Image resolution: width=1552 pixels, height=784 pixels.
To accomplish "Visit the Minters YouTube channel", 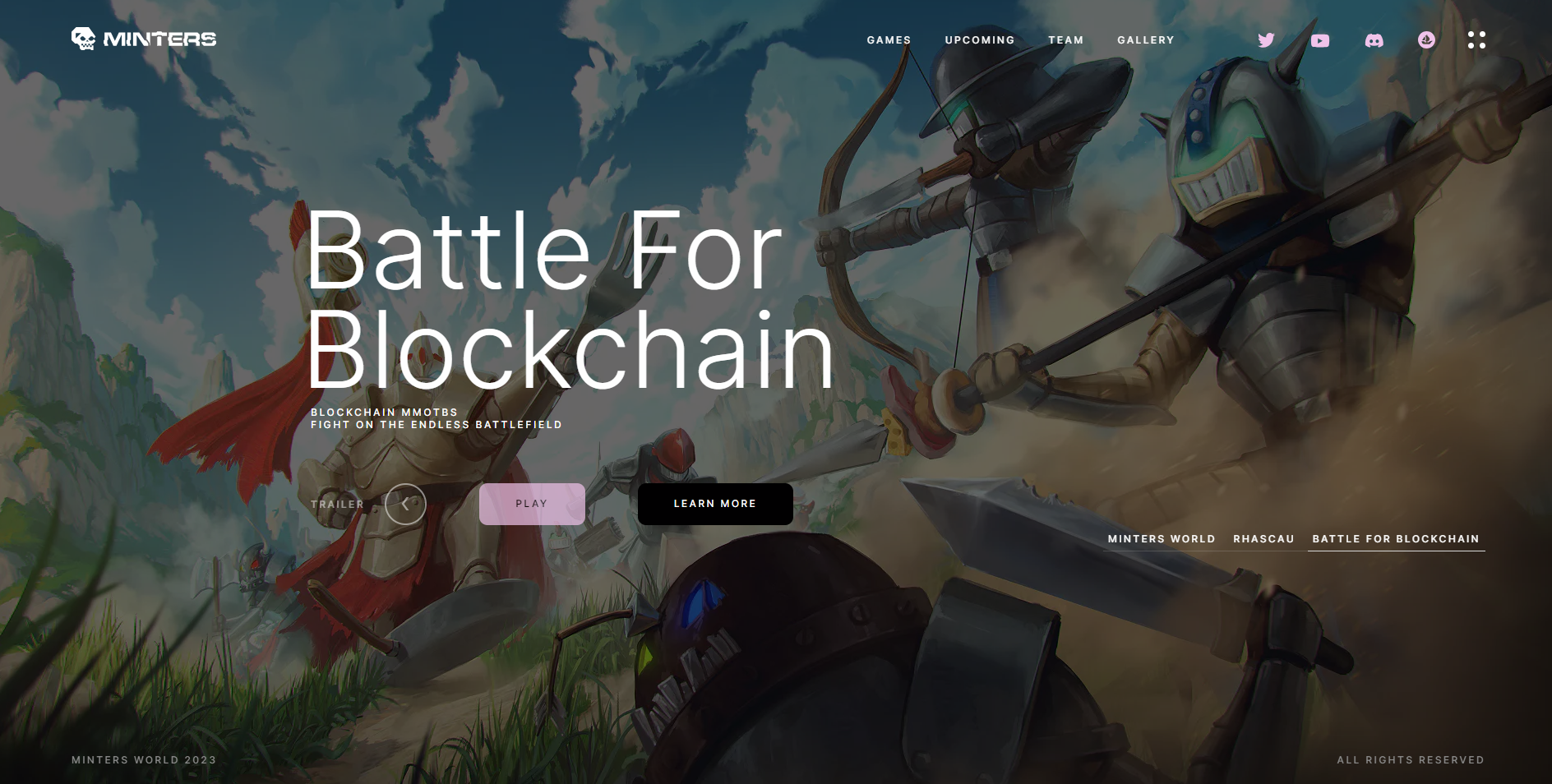I will pos(1320,40).
